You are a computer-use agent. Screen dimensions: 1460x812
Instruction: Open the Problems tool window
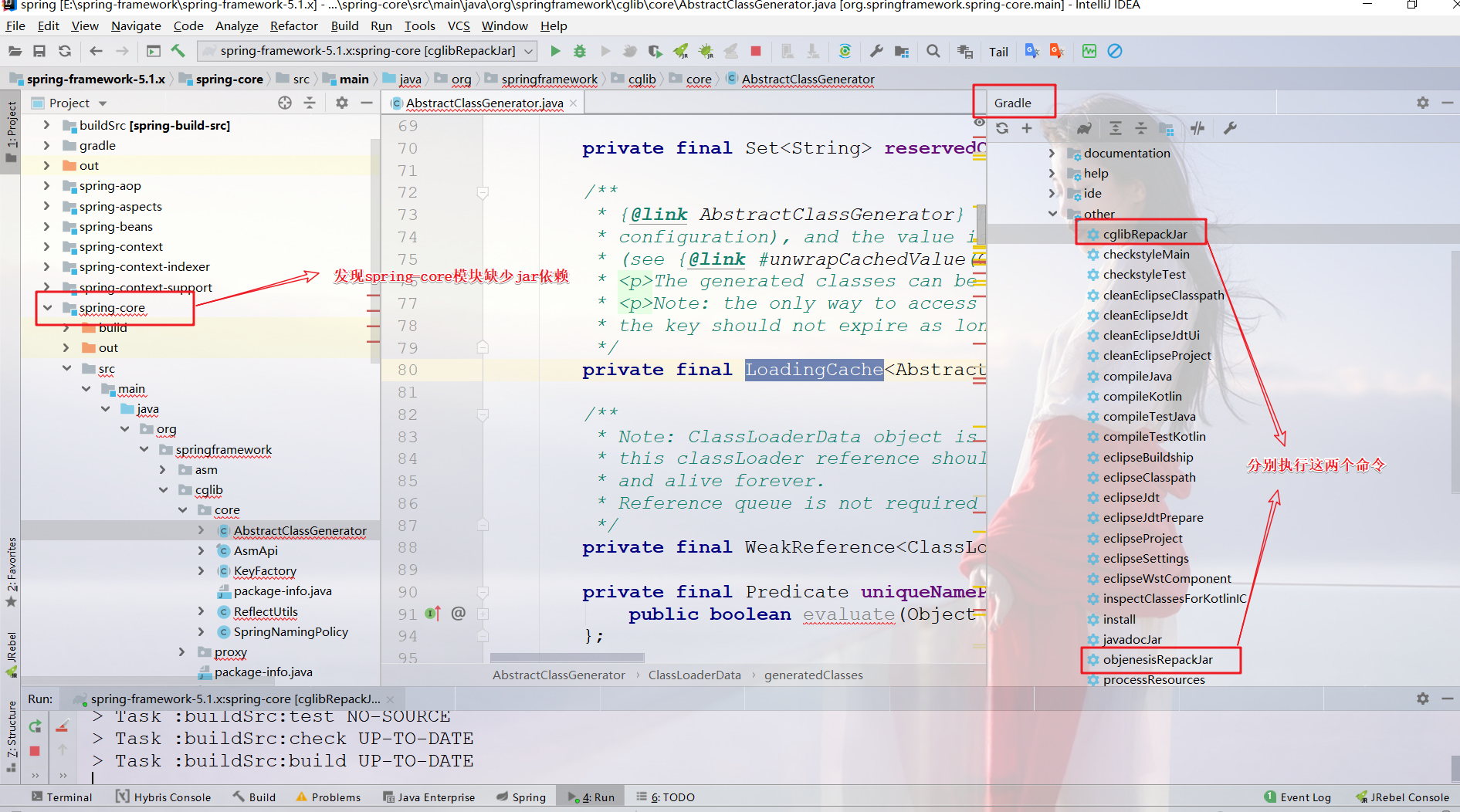(x=328, y=797)
